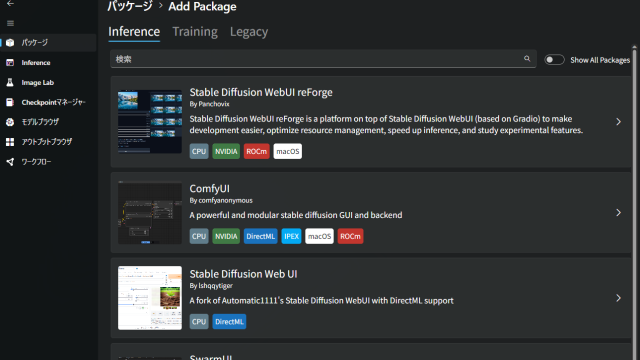Open the Stable Diffusion WebUI reForge chevron
640x360 pixels.
618,122
